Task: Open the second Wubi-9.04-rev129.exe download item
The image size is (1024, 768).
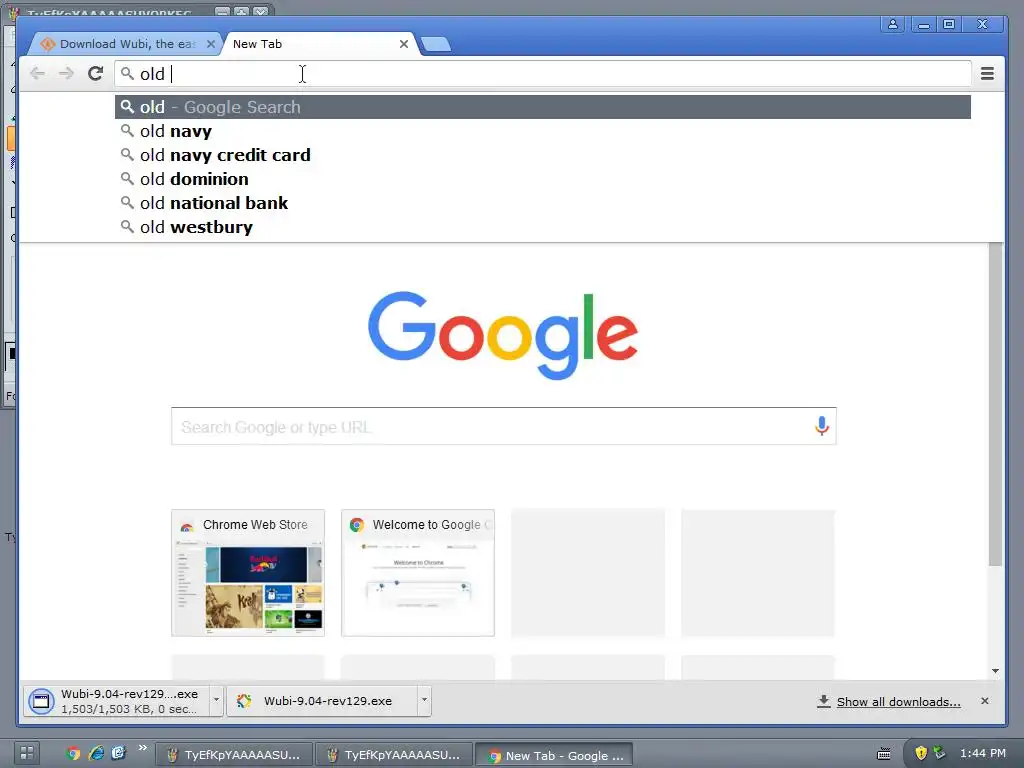Action: pyautogui.click(x=322, y=701)
